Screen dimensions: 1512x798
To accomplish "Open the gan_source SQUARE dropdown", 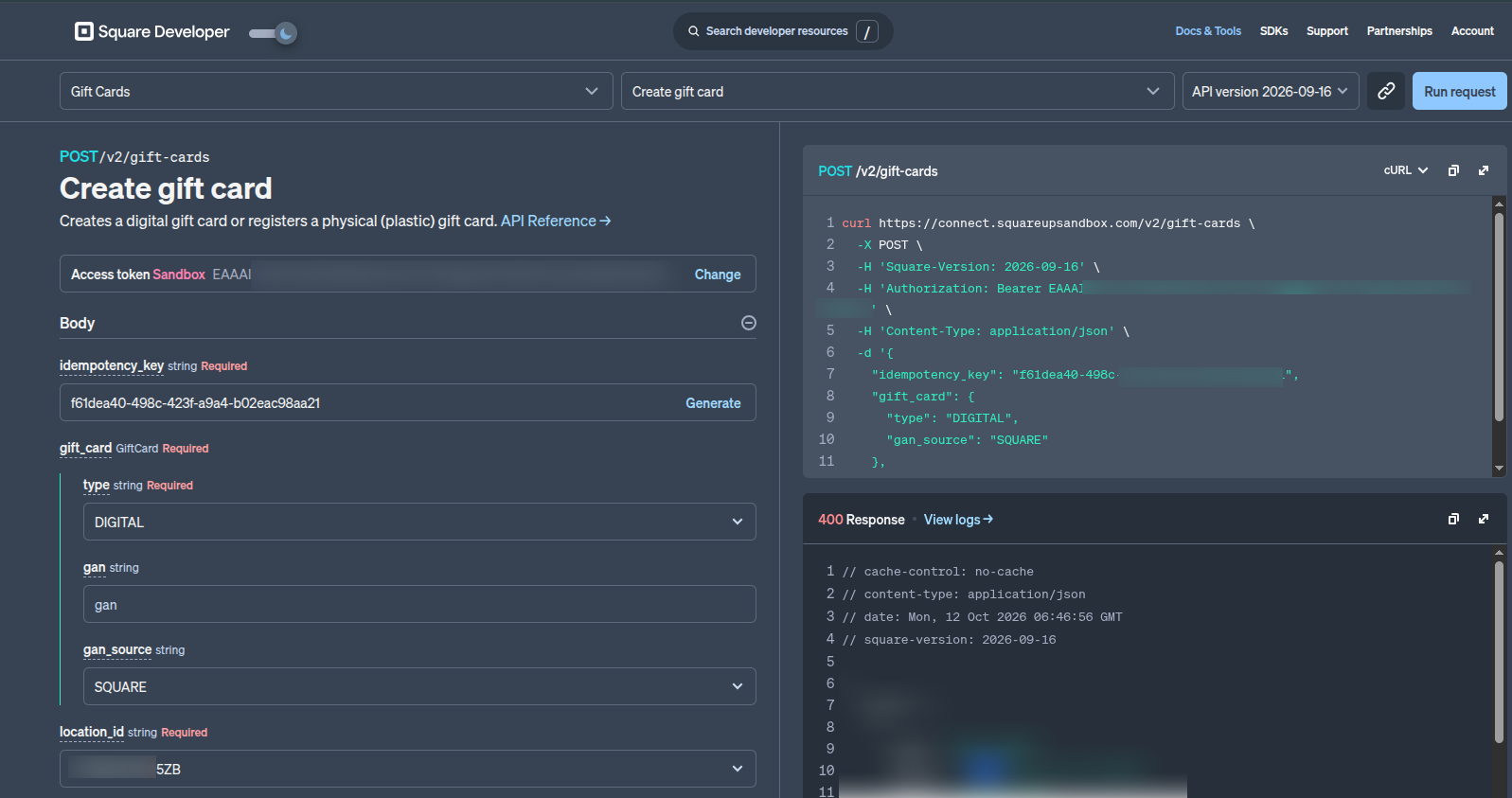I will point(419,686).
